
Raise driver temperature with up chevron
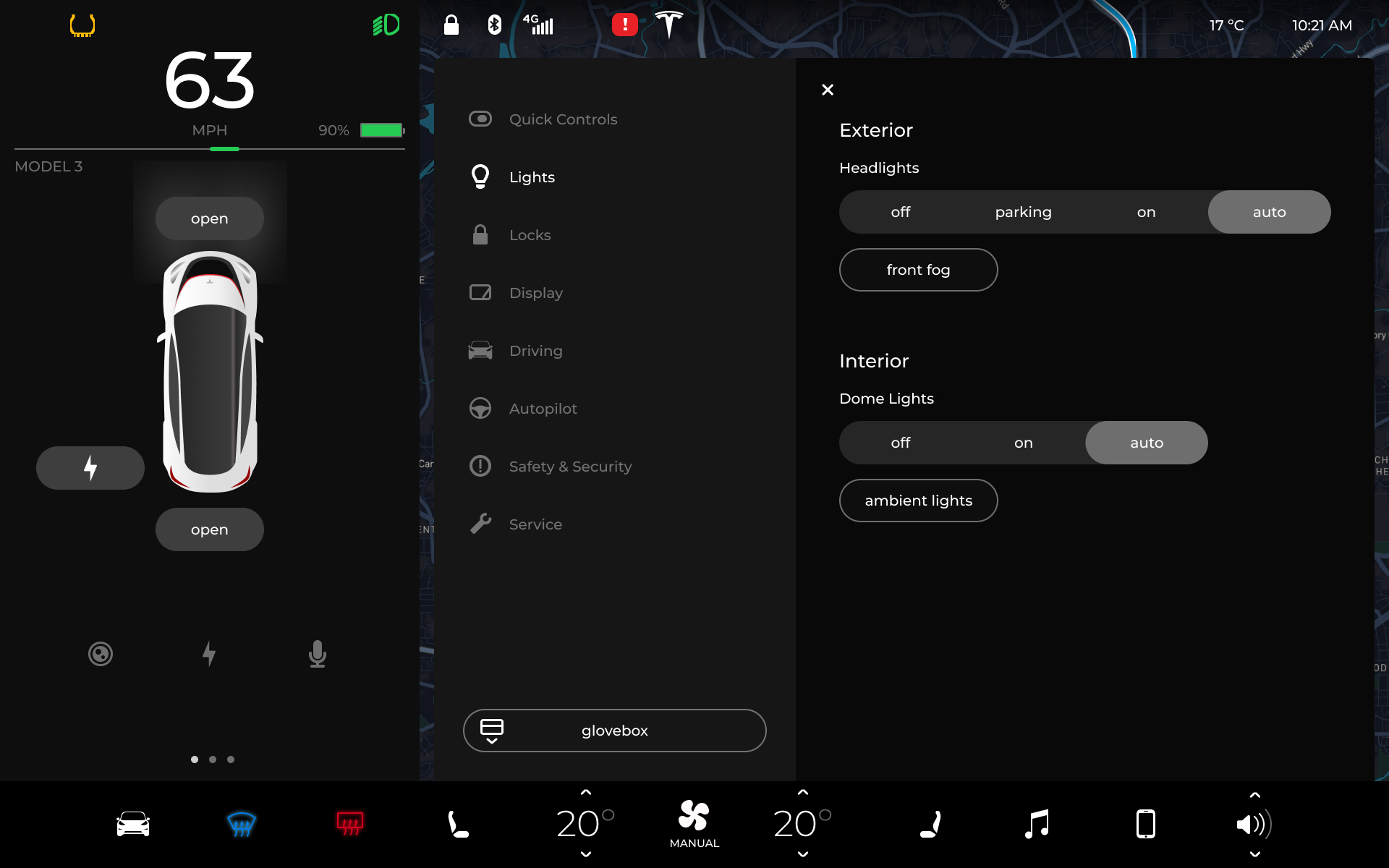586,793
